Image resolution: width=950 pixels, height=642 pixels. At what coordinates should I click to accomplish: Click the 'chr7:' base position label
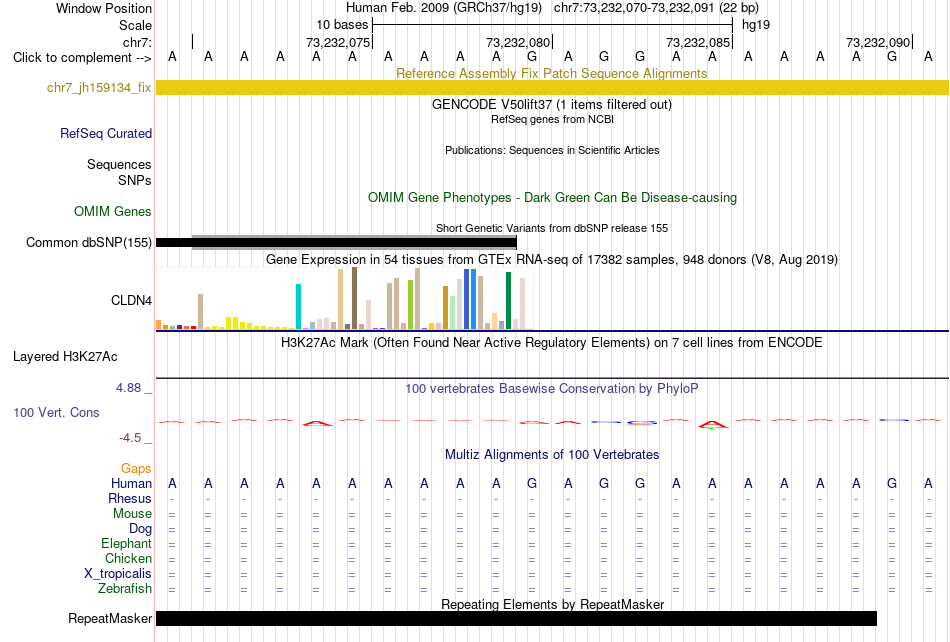137,42
